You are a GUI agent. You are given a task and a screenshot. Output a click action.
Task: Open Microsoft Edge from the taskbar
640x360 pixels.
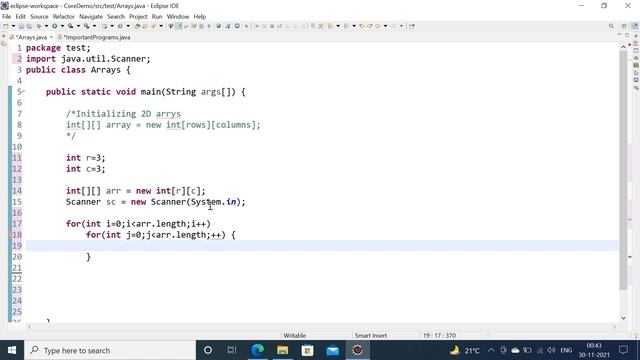click(x=258, y=350)
